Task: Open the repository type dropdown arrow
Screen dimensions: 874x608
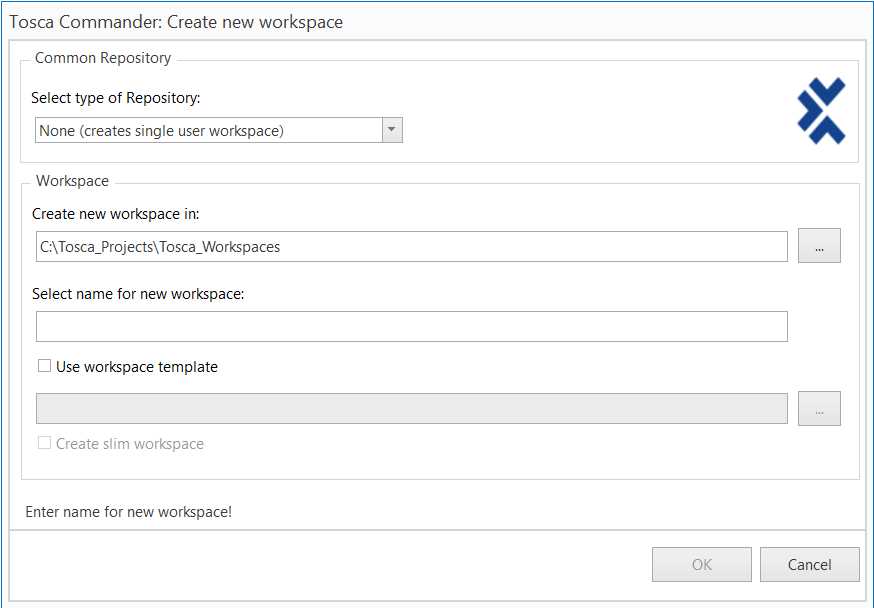Action: (x=392, y=130)
